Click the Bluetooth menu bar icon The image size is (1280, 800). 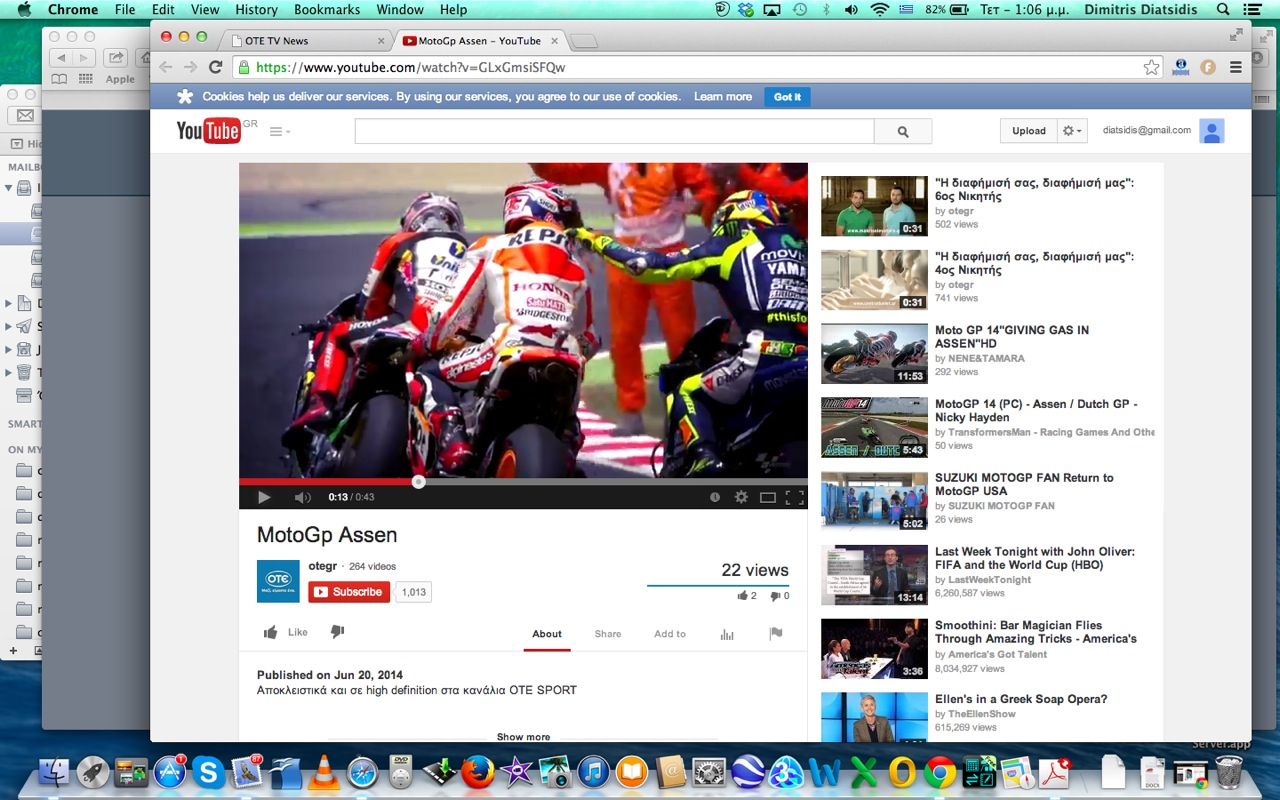pos(826,10)
